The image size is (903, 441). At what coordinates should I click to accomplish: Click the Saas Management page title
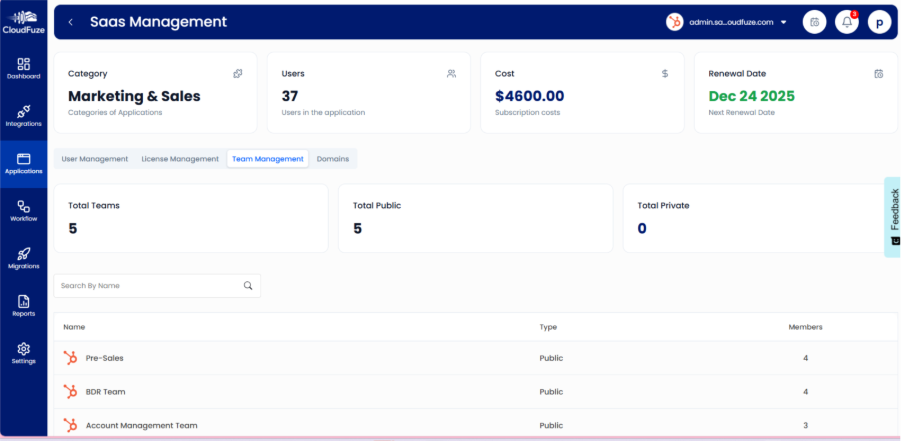click(x=158, y=22)
